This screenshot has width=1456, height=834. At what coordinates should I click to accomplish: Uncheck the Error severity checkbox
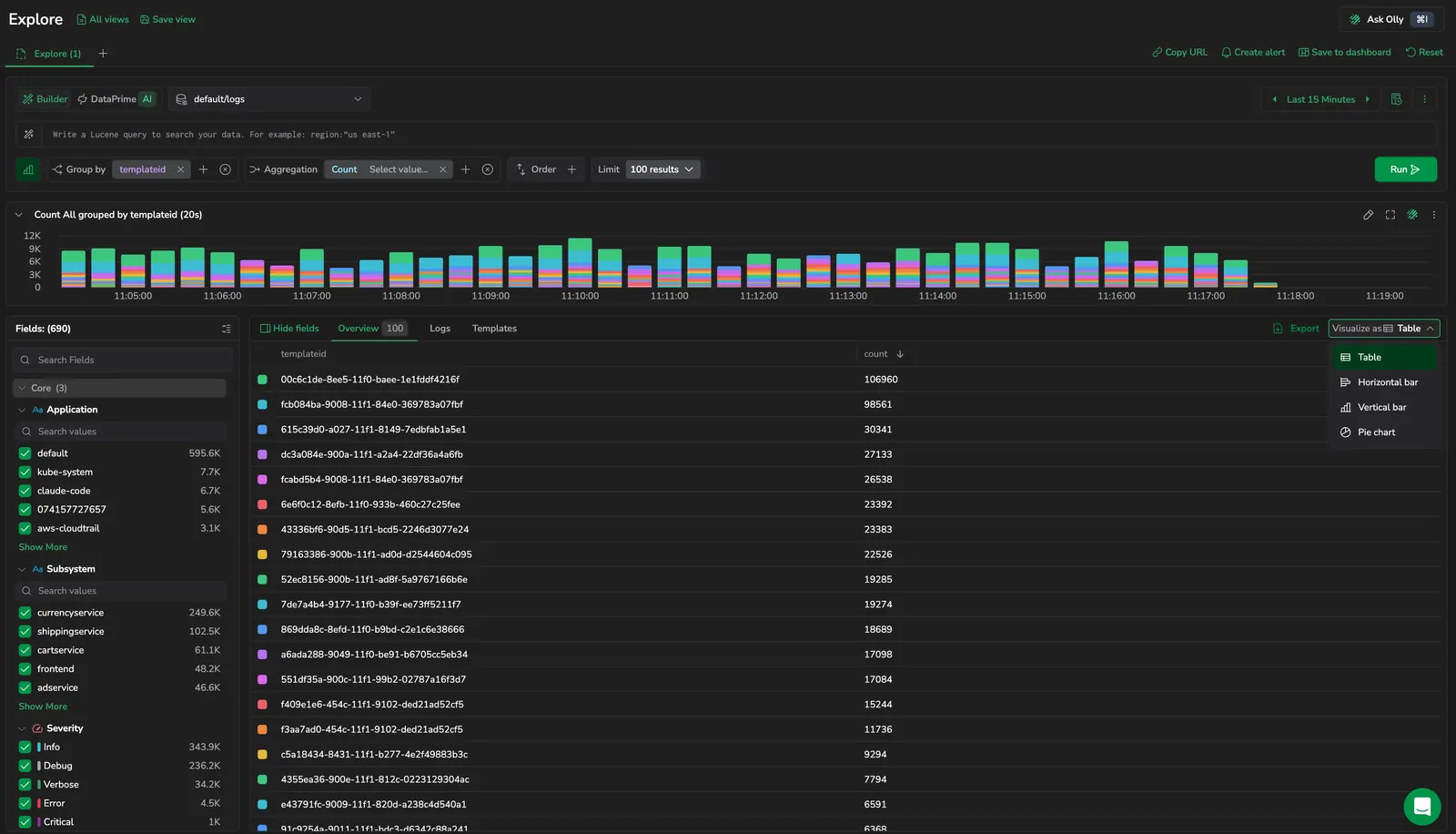25,803
